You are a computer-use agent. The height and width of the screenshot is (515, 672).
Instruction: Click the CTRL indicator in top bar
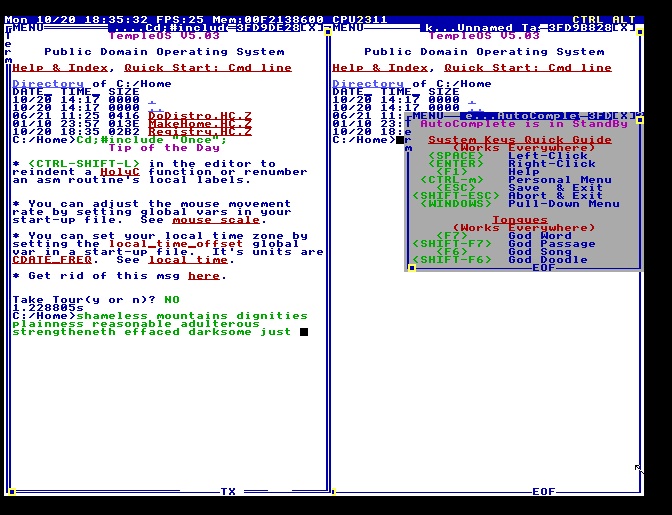(588, 20)
